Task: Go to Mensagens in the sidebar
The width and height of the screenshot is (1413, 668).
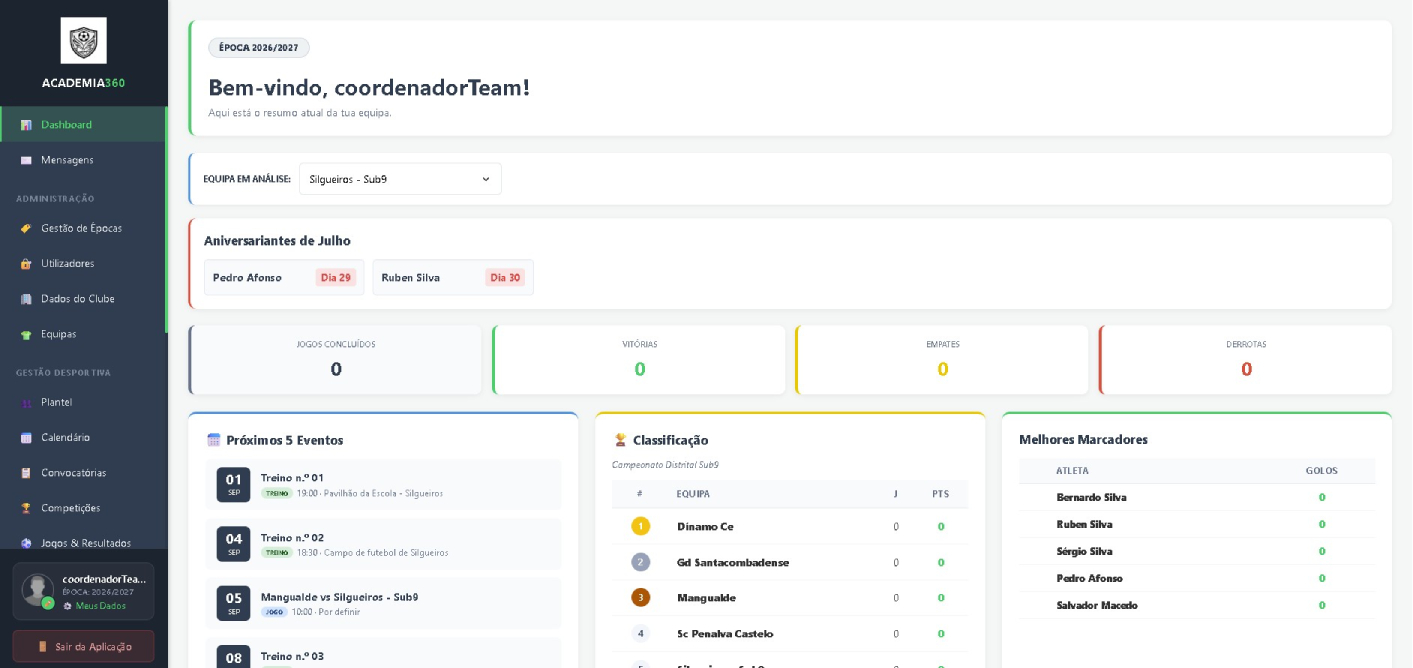Action: coord(83,160)
